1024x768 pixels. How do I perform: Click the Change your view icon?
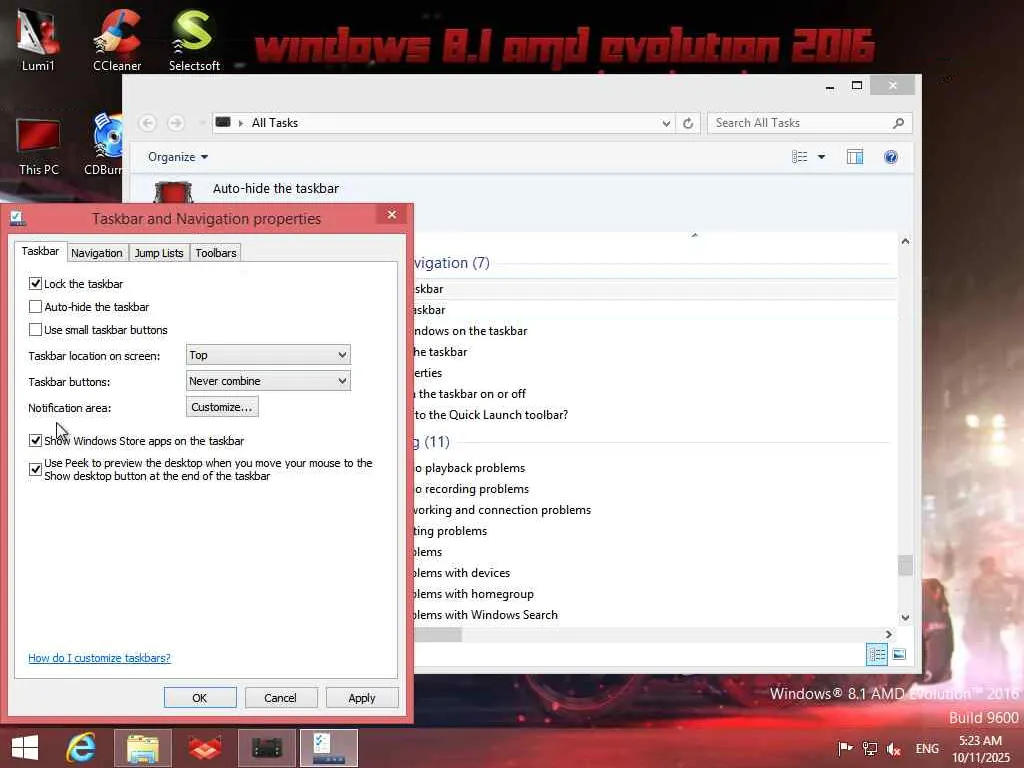click(799, 157)
